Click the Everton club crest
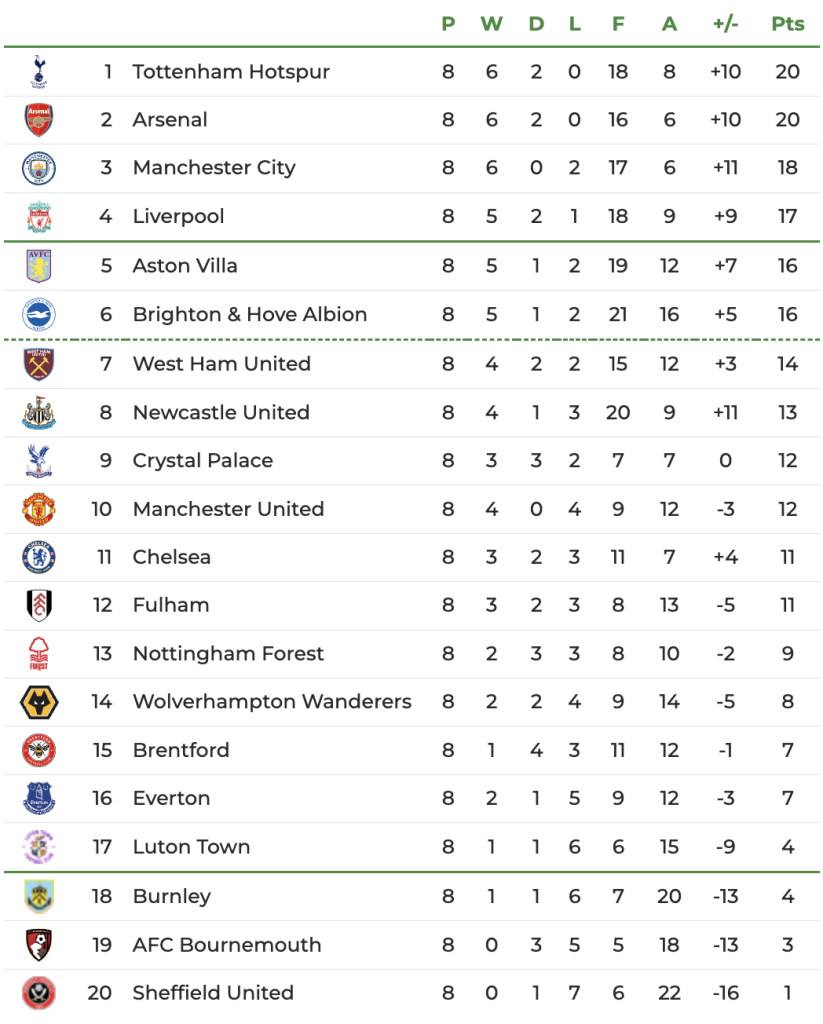Screen dimensions: 823x1024 [39, 798]
